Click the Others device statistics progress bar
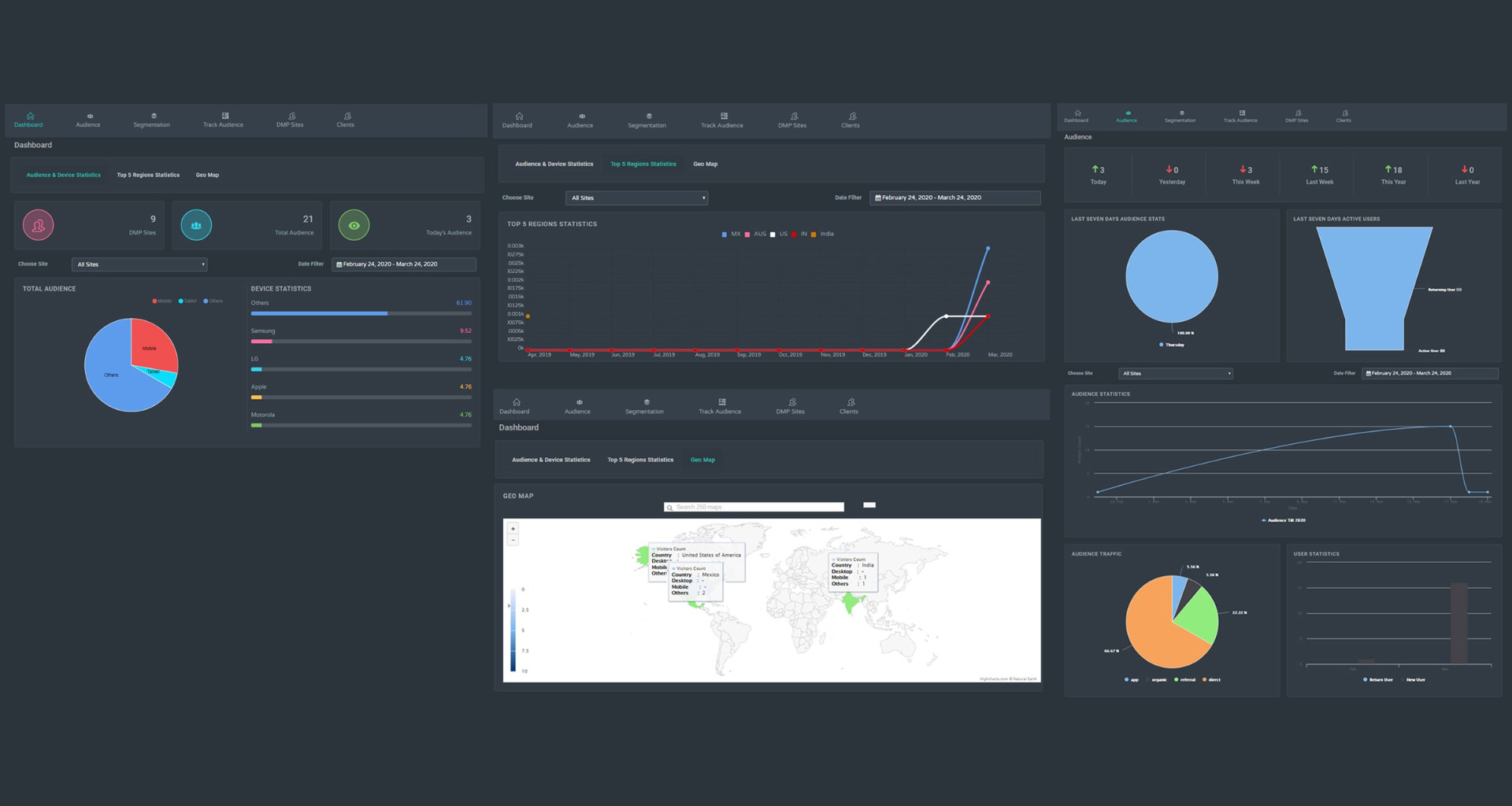The image size is (1512, 806). (x=361, y=313)
